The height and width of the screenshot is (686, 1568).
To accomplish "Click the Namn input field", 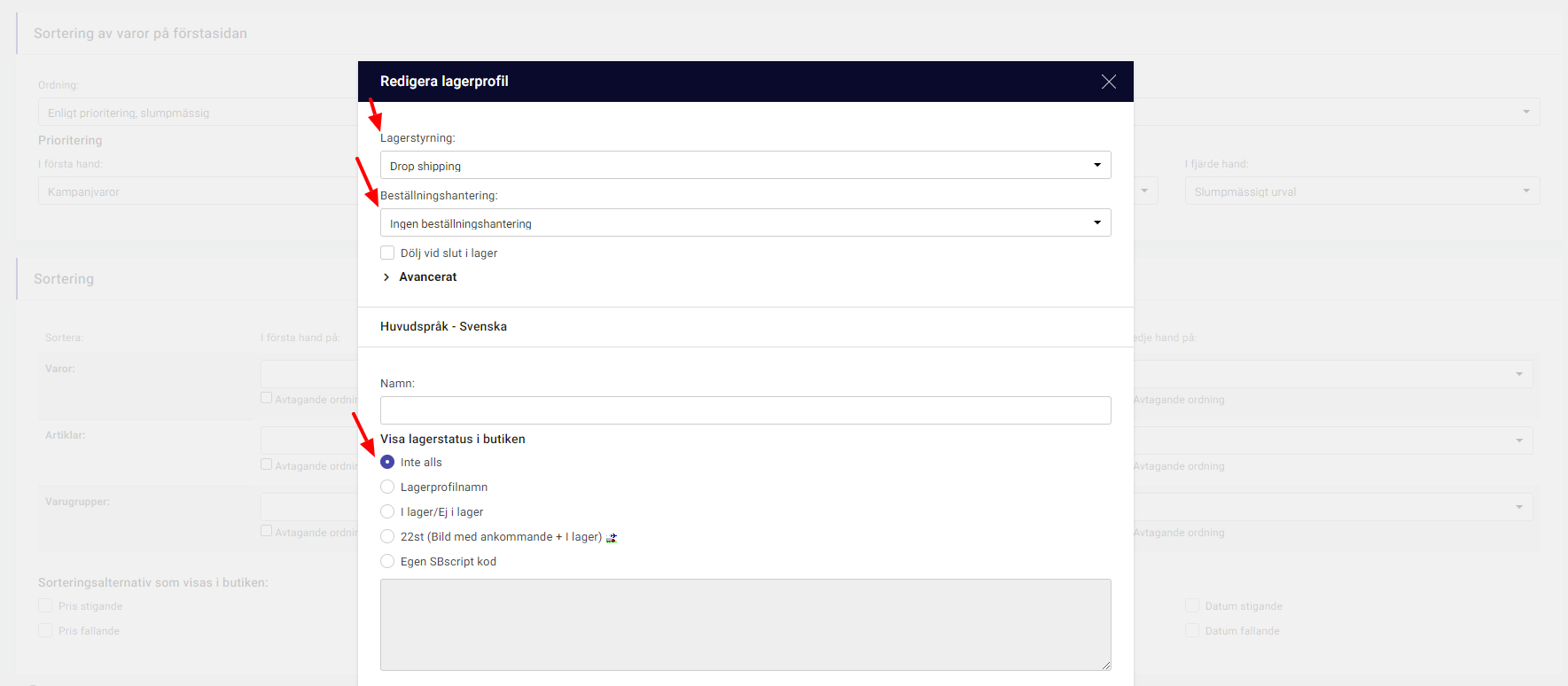I will pyautogui.click(x=745, y=410).
